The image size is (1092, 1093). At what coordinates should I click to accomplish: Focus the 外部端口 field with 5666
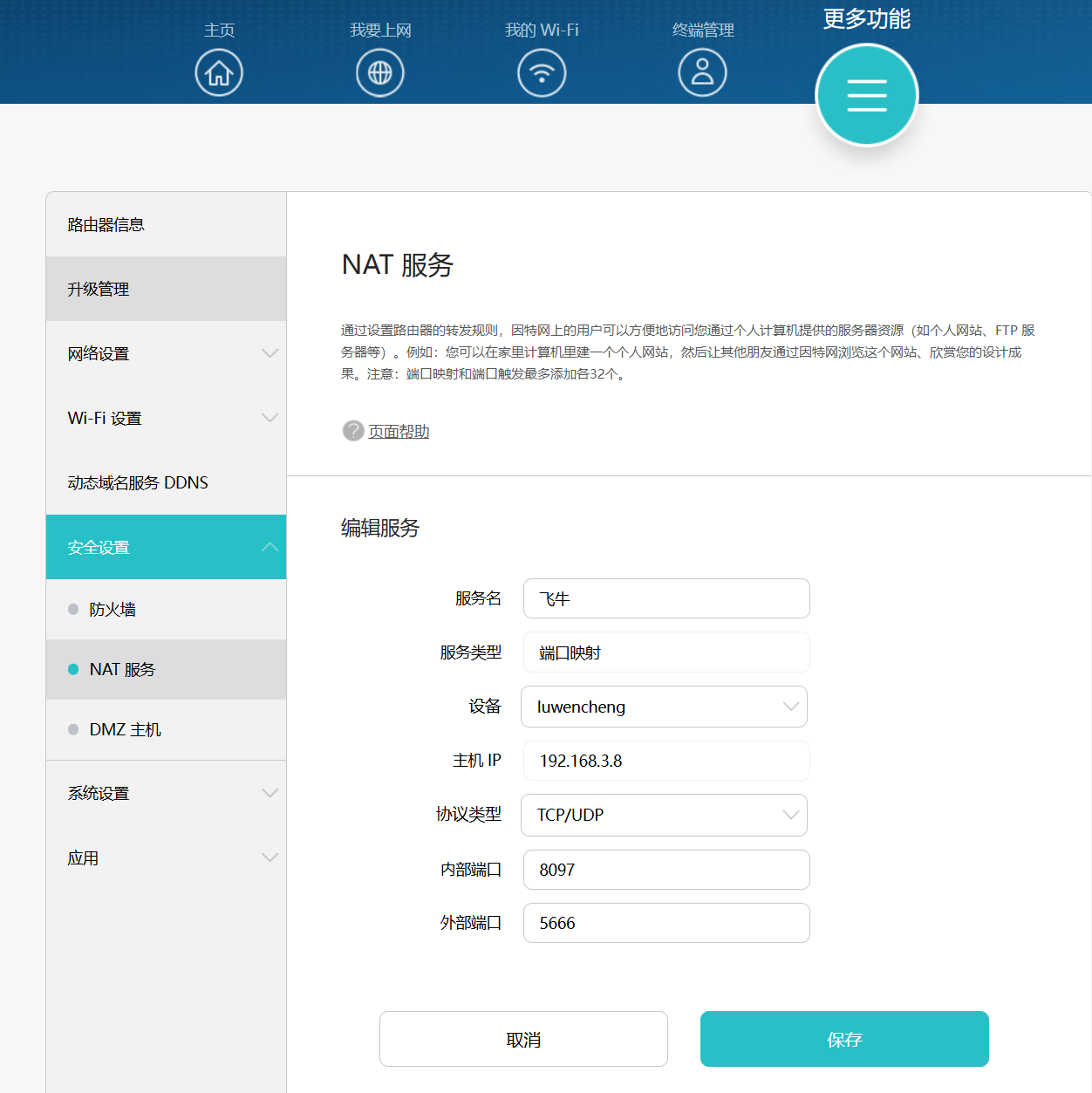666,923
